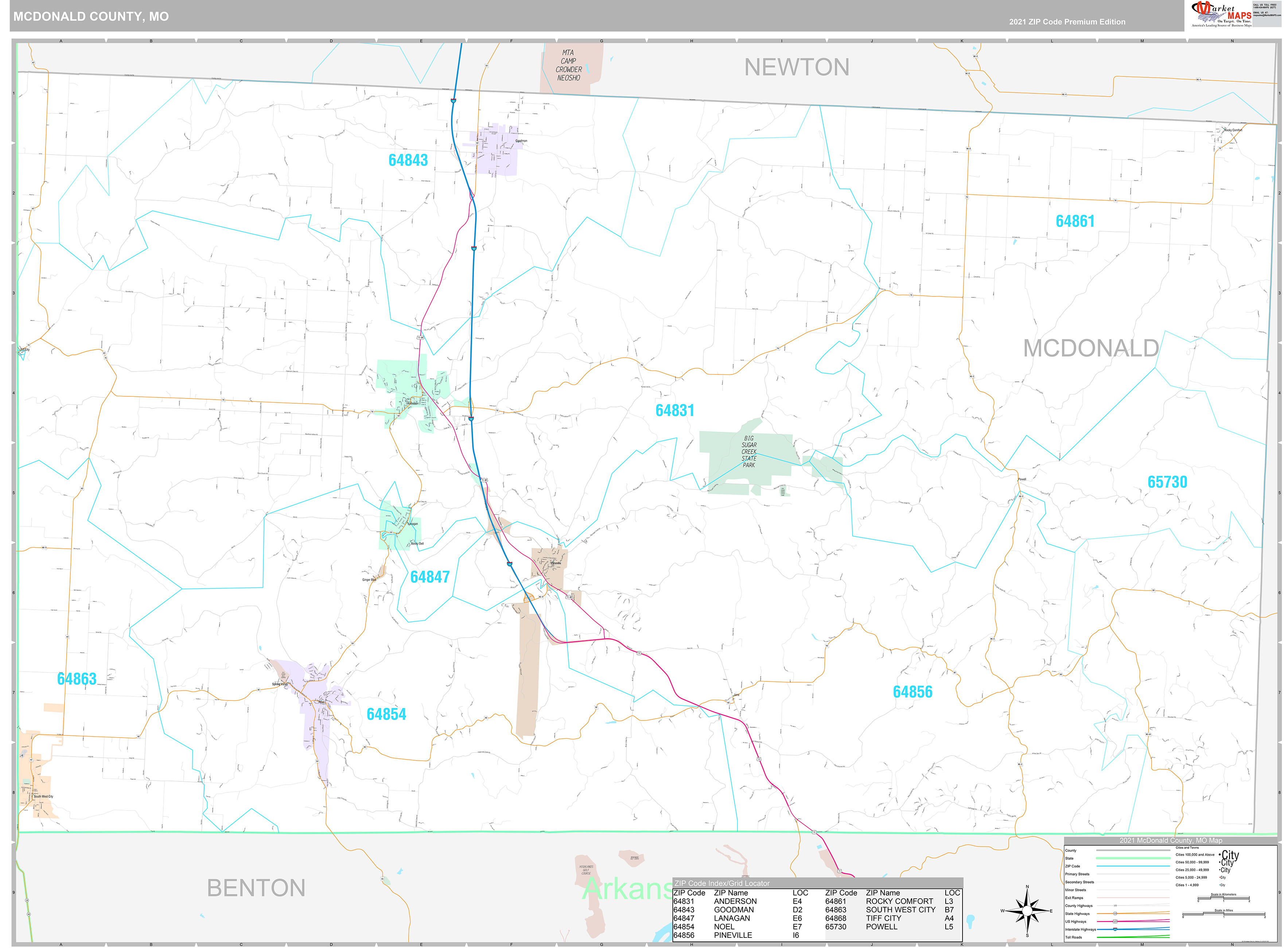This screenshot has height=948, width=1288.
Task: Click the green Toll Roads line sample
Action: [1134, 937]
